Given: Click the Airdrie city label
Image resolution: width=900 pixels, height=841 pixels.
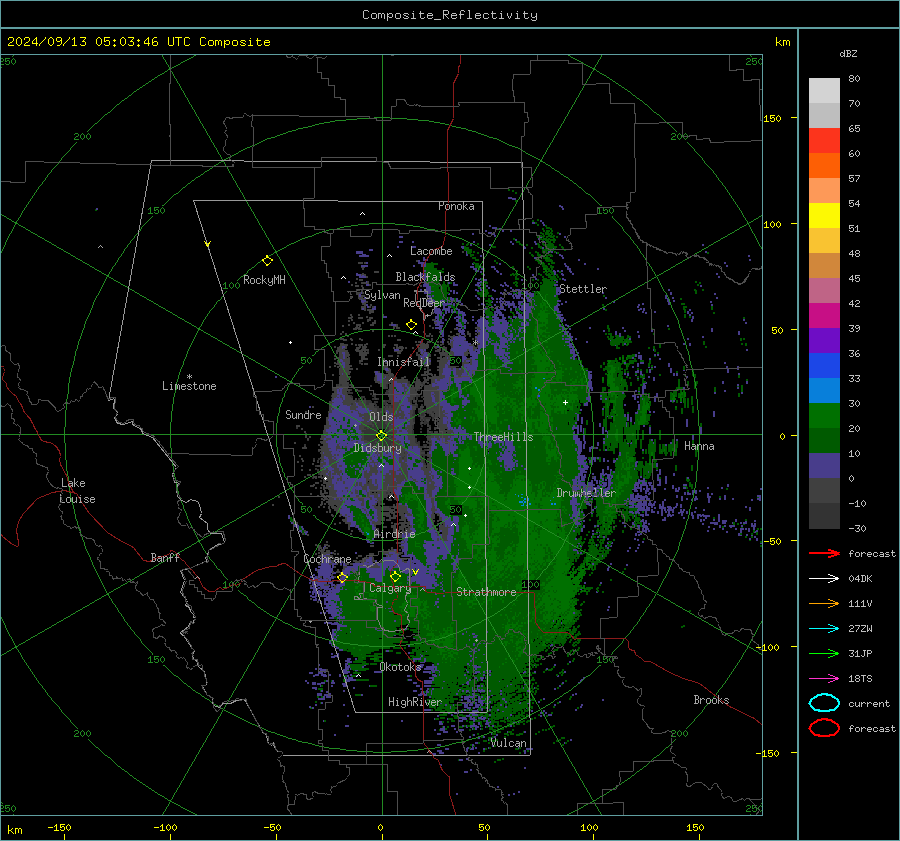Looking at the screenshot, I should click(x=394, y=534).
